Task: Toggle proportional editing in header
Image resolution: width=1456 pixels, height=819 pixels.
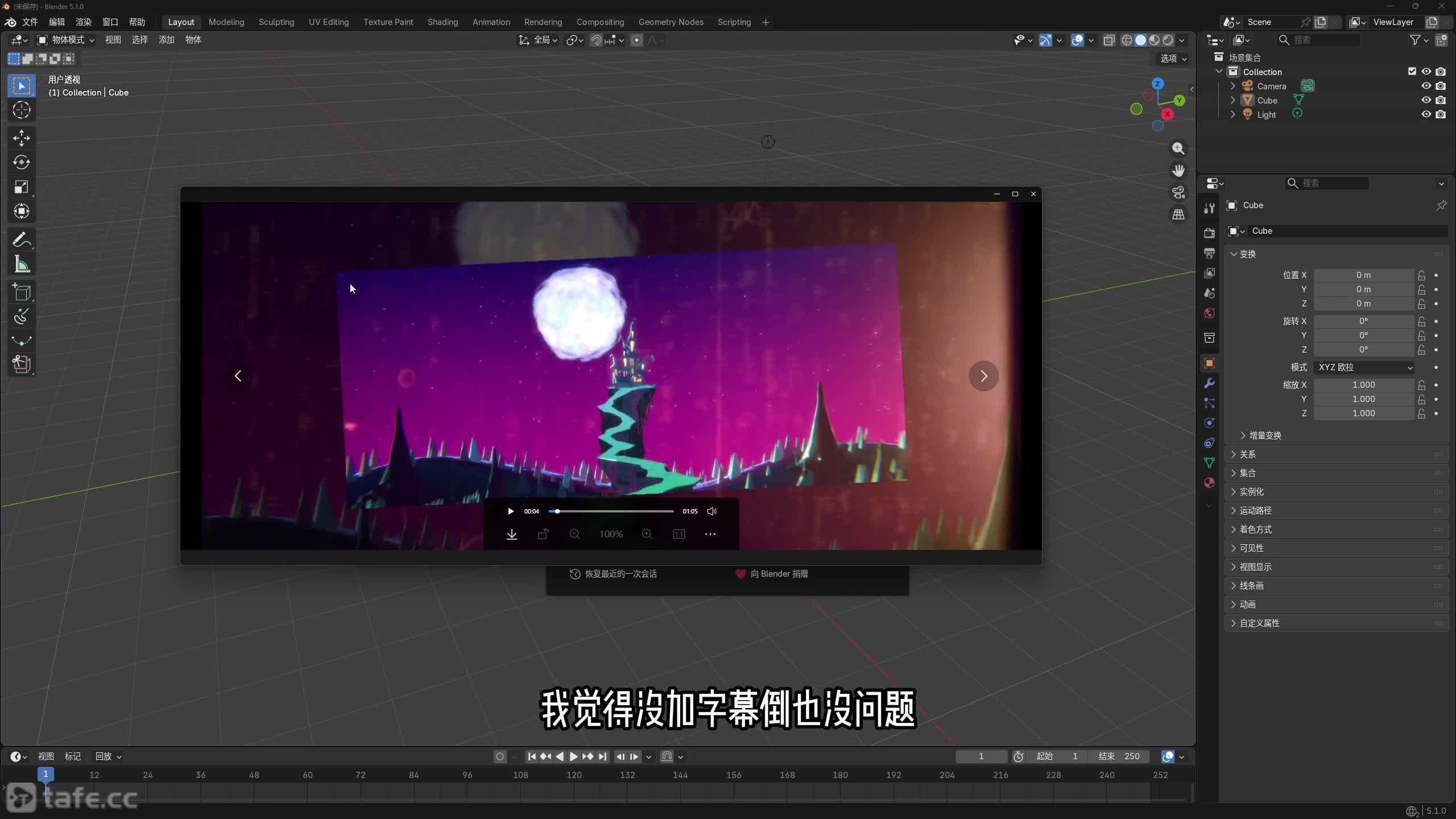Action: pyautogui.click(x=637, y=40)
